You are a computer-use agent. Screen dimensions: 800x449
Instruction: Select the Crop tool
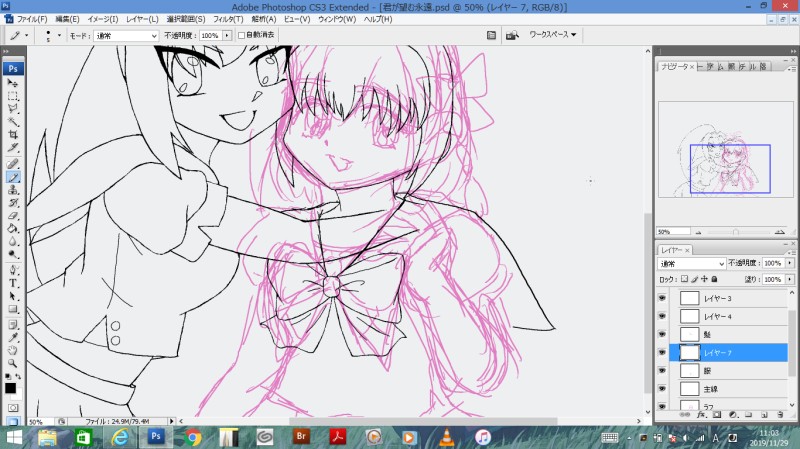[13, 134]
